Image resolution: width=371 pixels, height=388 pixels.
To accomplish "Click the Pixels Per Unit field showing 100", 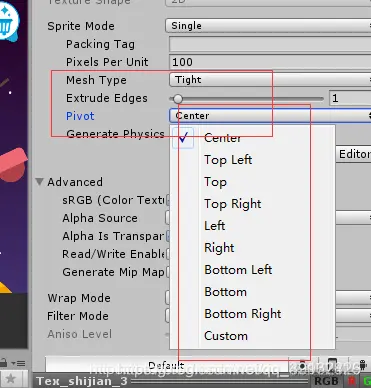I will (x=270, y=62).
